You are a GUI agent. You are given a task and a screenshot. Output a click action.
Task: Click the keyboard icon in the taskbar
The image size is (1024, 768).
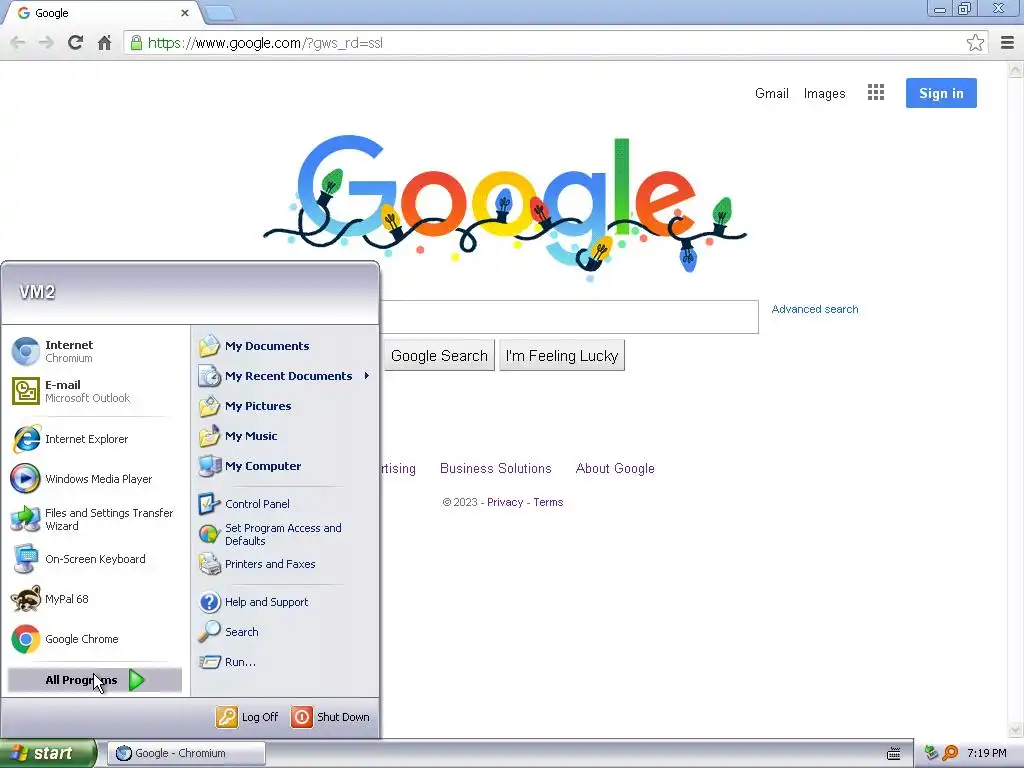(x=894, y=754)
